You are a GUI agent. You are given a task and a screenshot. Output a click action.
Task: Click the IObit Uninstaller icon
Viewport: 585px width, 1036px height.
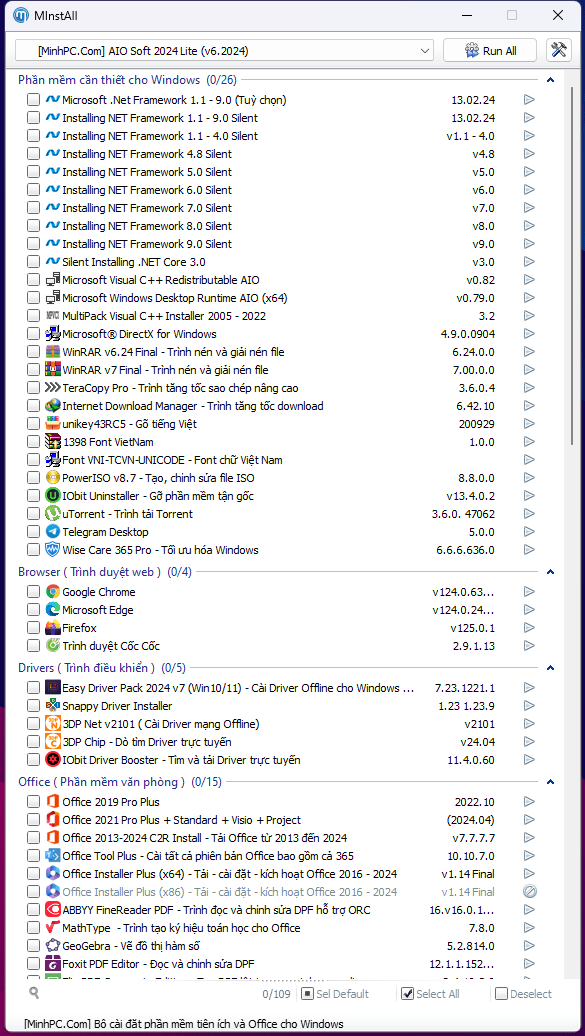point(53,496)
